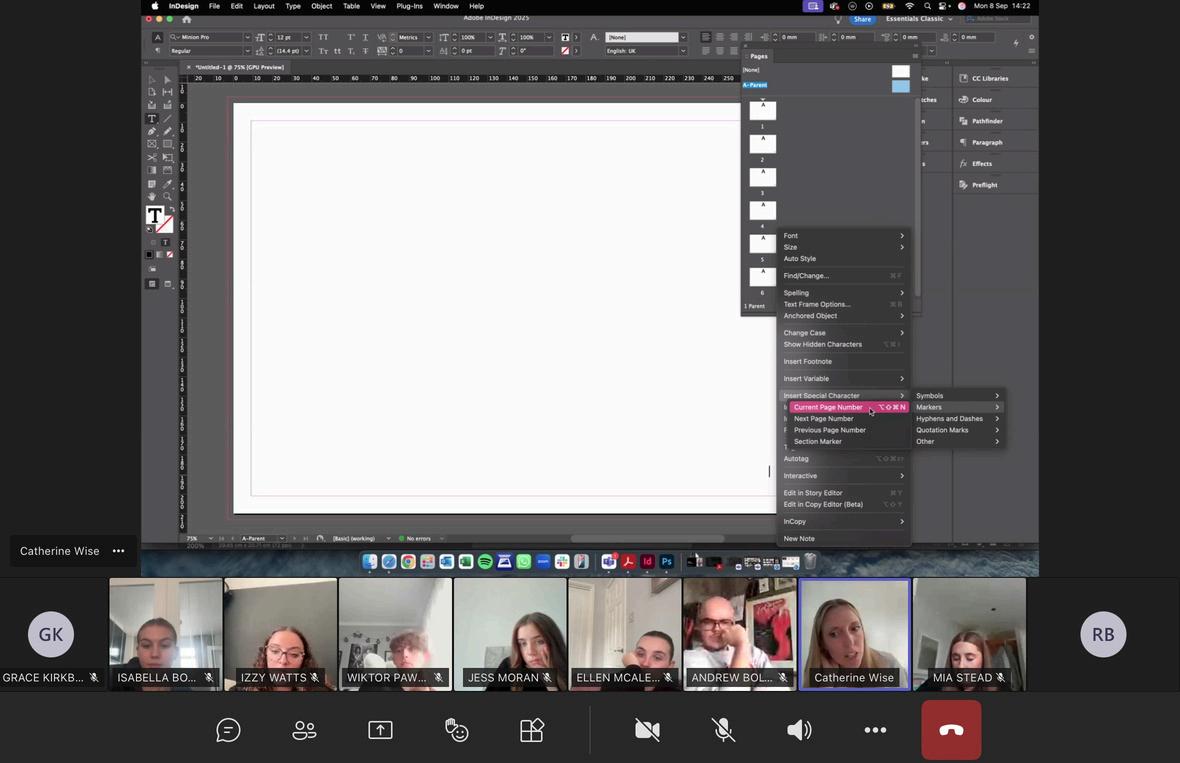Open 12 pt font size dropdown
Screen dimensions: 1180x763
pyautogui.click(x=306, y=37)
